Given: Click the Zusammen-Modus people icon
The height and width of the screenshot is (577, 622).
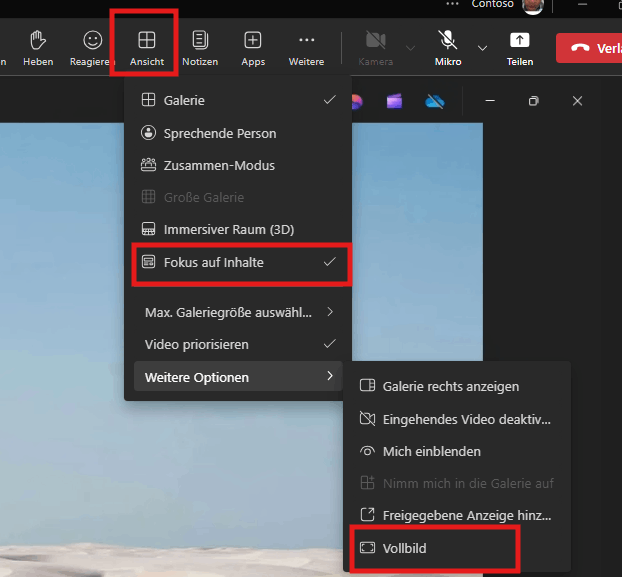Looking at the screenshot, I should point(148,165).
